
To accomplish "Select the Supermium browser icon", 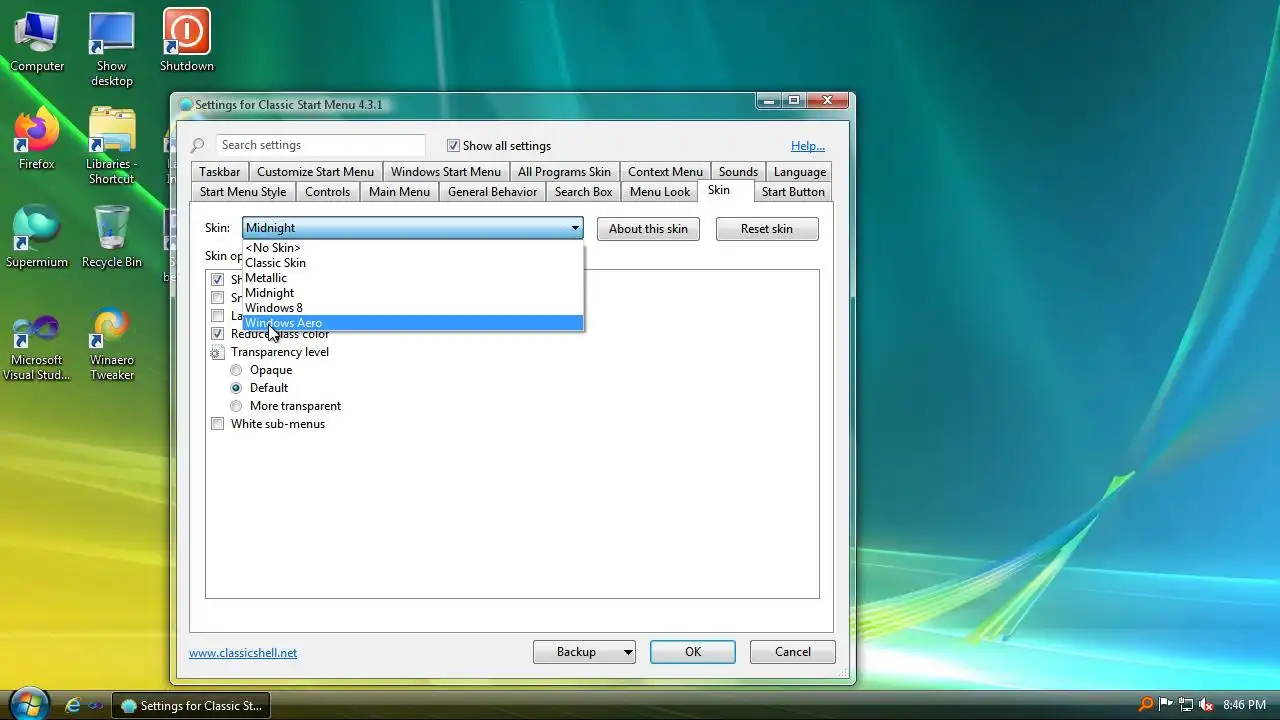I will coord(37,237).
